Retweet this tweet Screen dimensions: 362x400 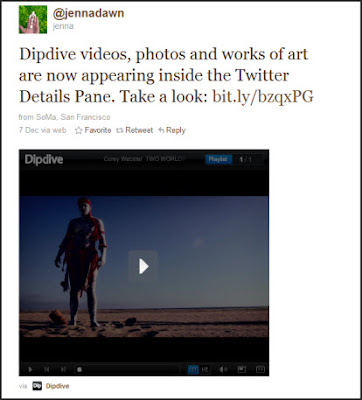click(x=135, y=130)
